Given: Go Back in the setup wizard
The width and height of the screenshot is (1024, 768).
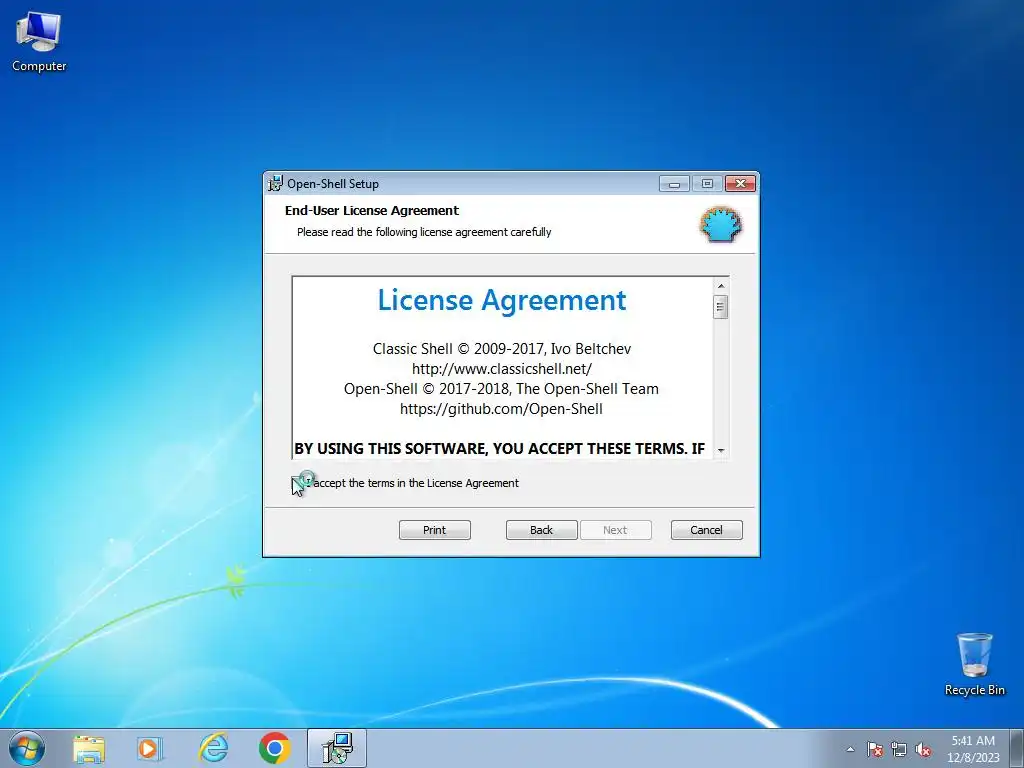Looking at the screenshot, I should (541, 530).
